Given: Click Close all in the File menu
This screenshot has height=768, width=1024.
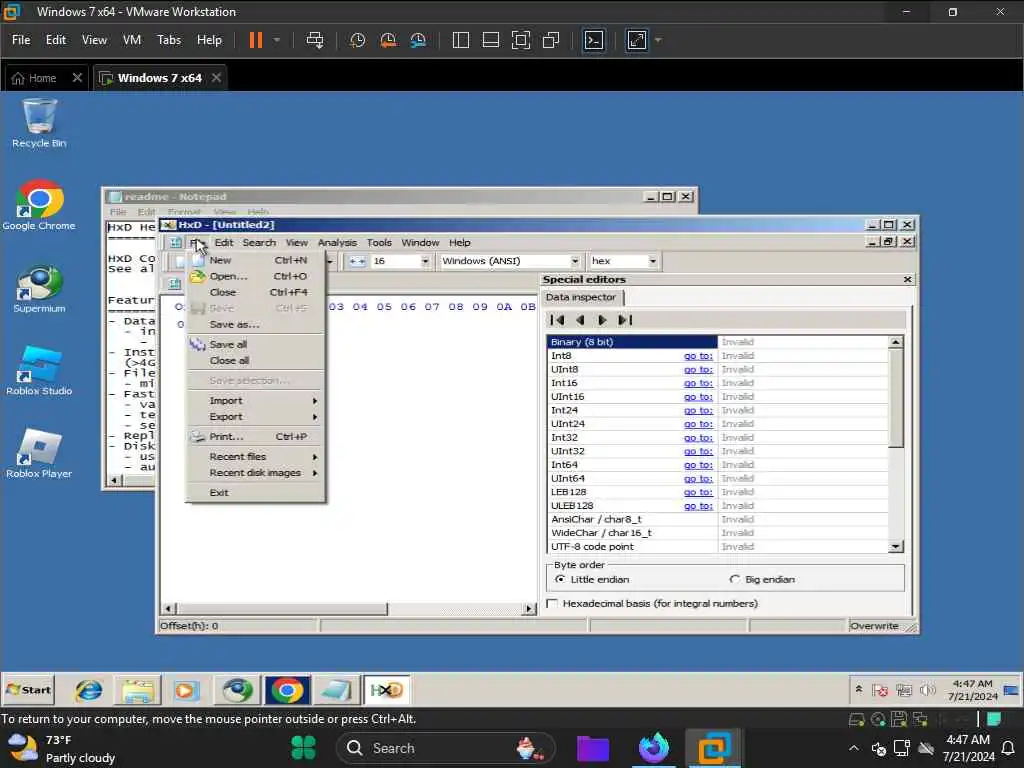Looking at the screenshot, I should [x=256, y=360].
